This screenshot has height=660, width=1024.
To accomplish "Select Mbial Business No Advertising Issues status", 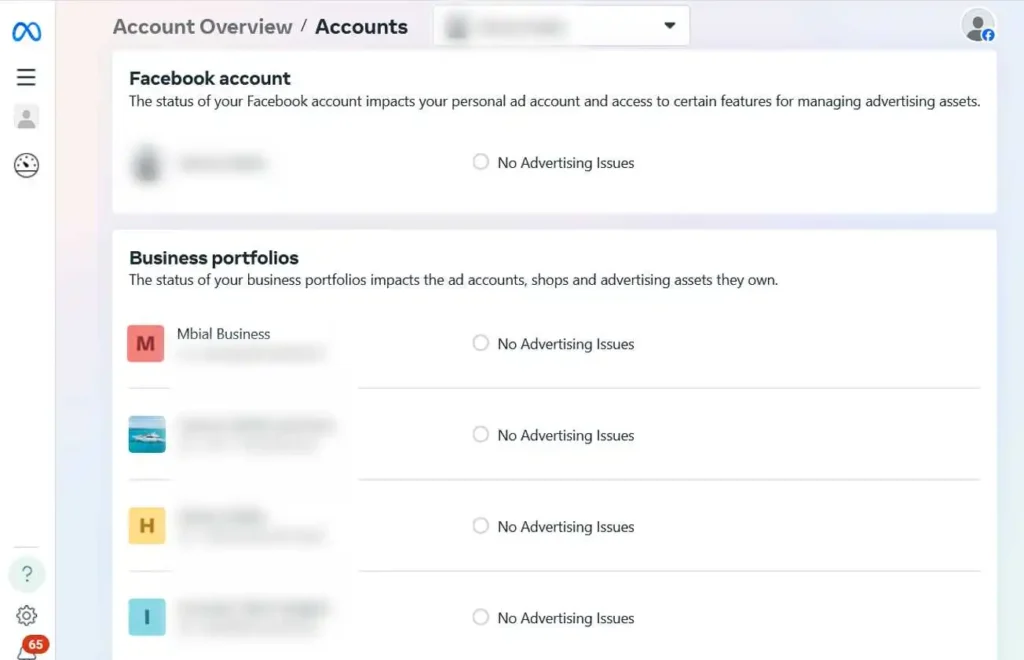I will (566, 344).
